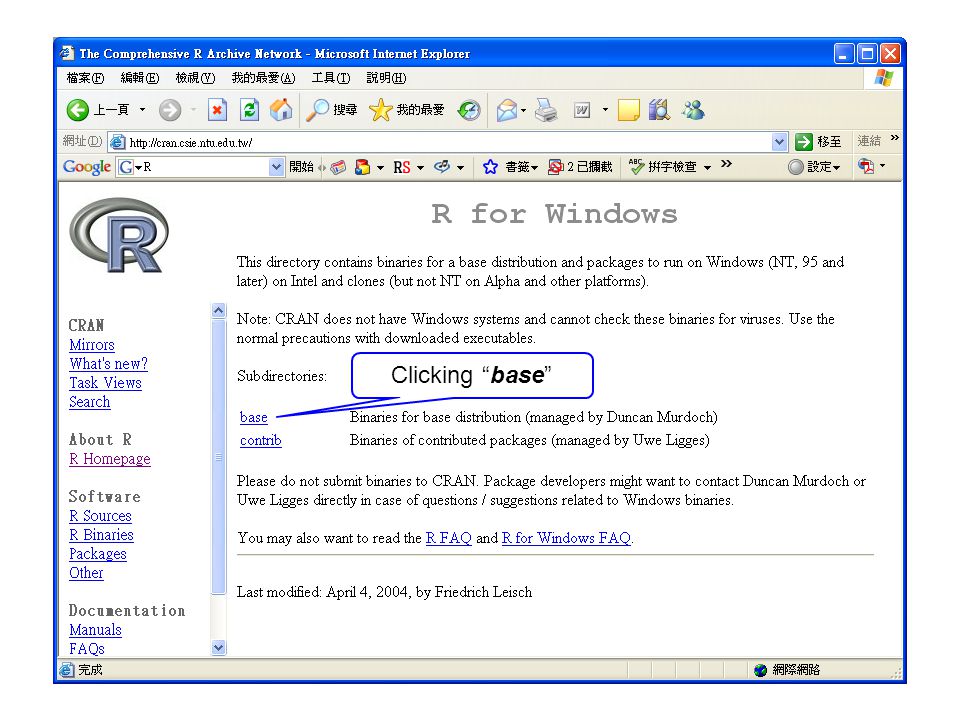Click the Internet zone globe icon

click(x=760, y=670)
